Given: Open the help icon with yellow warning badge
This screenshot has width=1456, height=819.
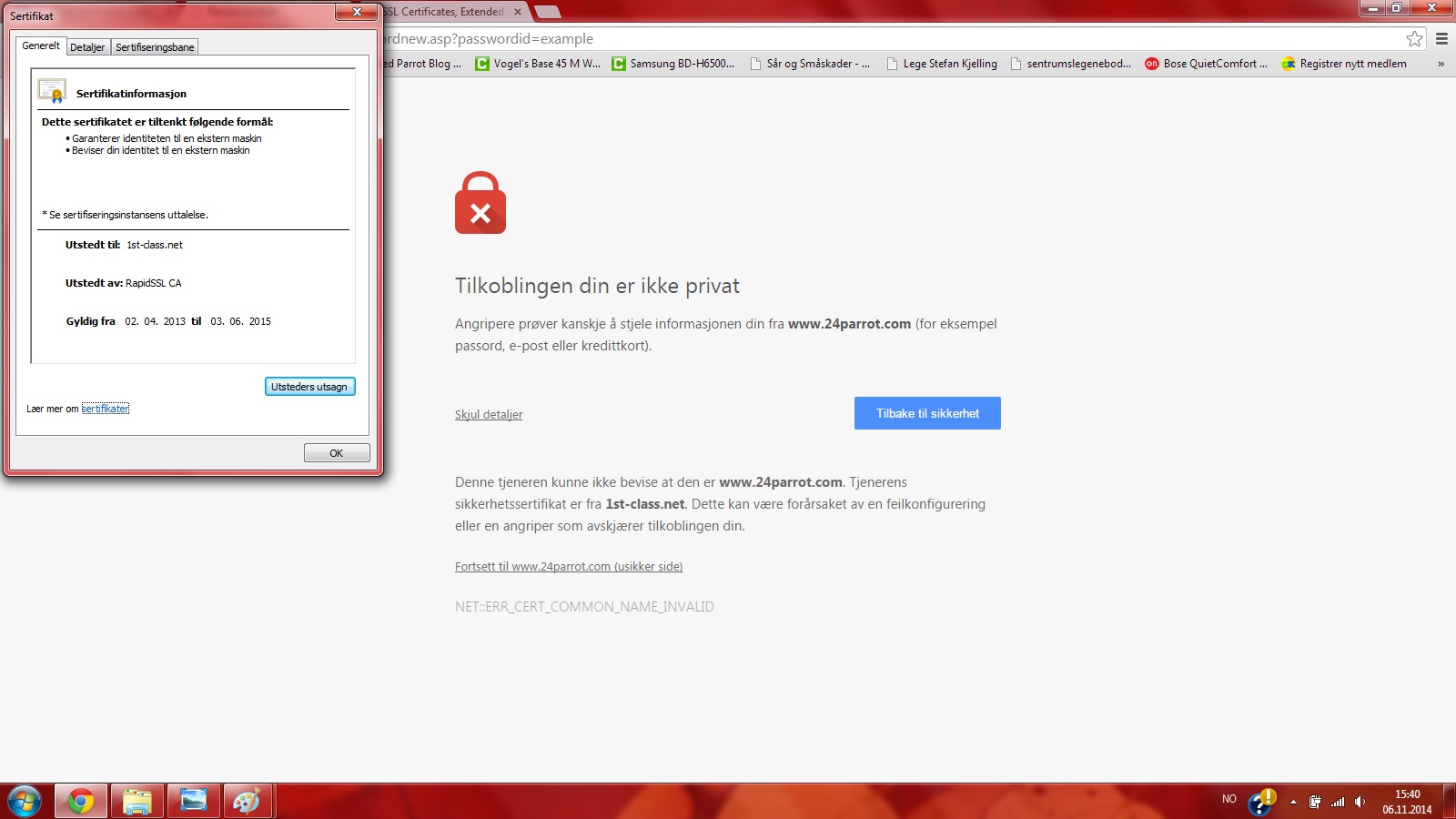Looking at the screenshot, I should click(1261, 802).
